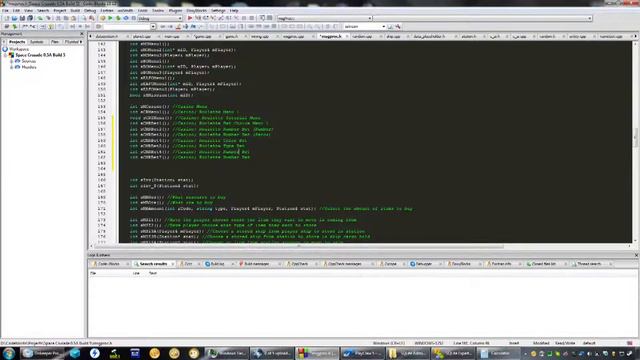Open the function list dropdown
Viewport: 640px width, 360px height.
(x=482, y=18)
